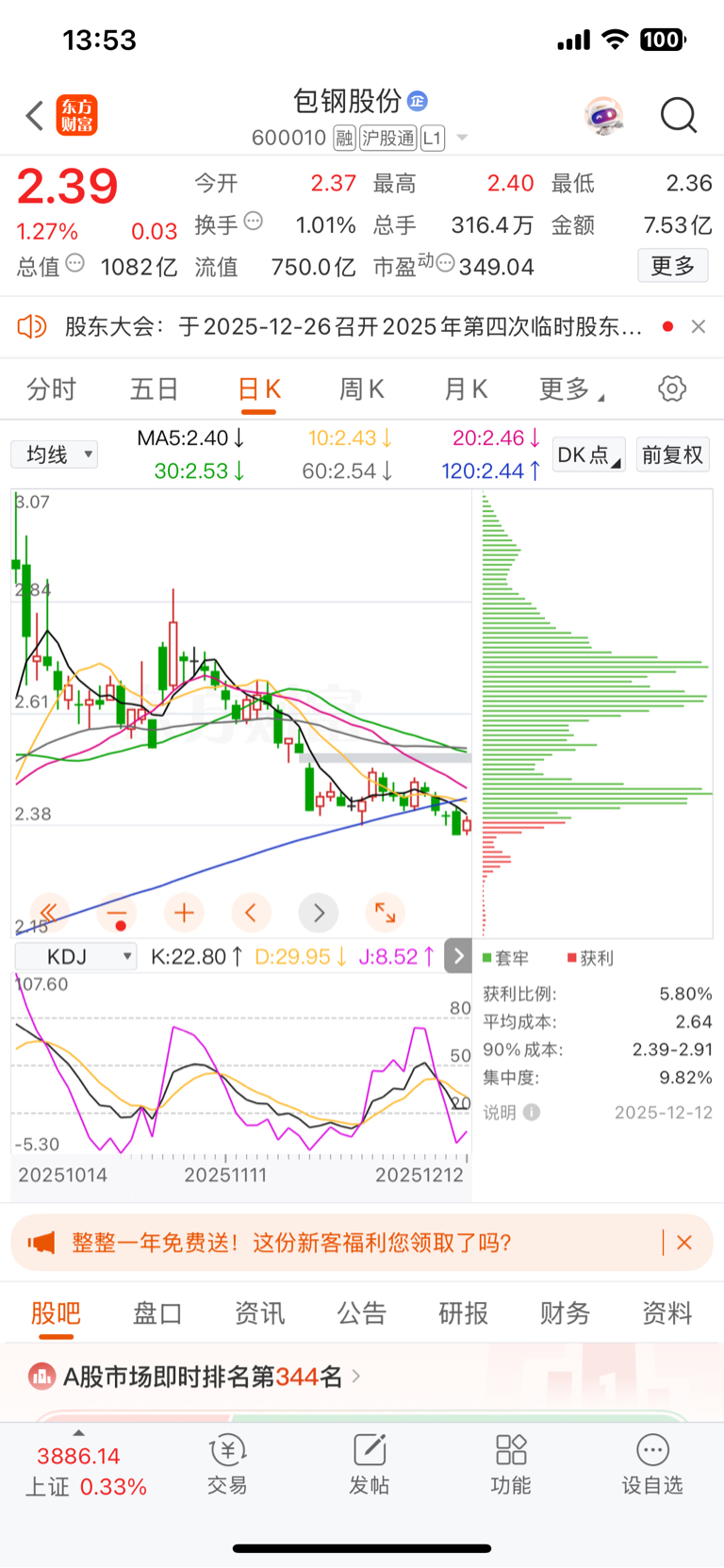Switch to 研报 tab
Screen dimensions: 724x1568
coord(463,1312)
